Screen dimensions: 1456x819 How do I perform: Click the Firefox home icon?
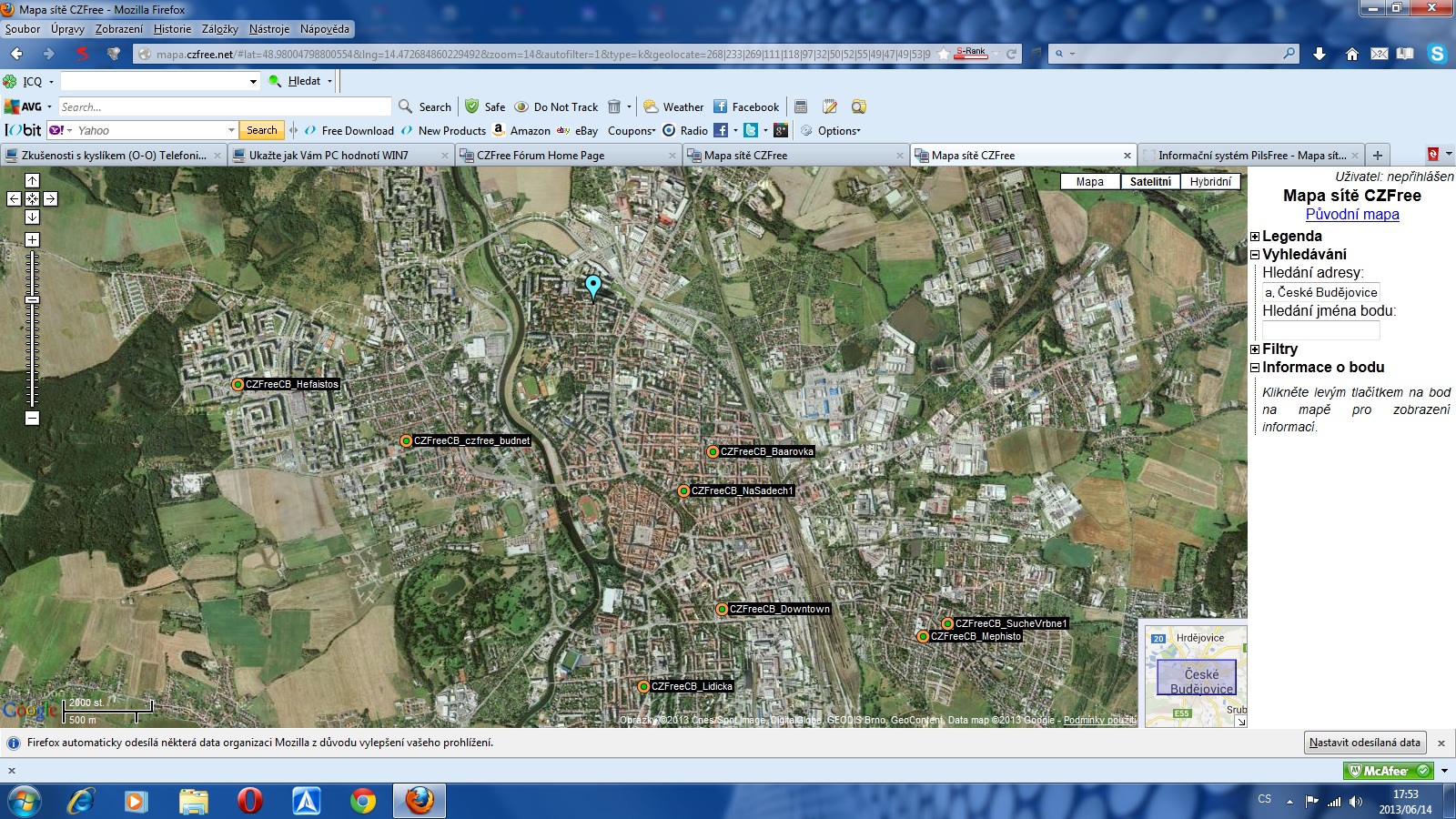point(1351,55)
